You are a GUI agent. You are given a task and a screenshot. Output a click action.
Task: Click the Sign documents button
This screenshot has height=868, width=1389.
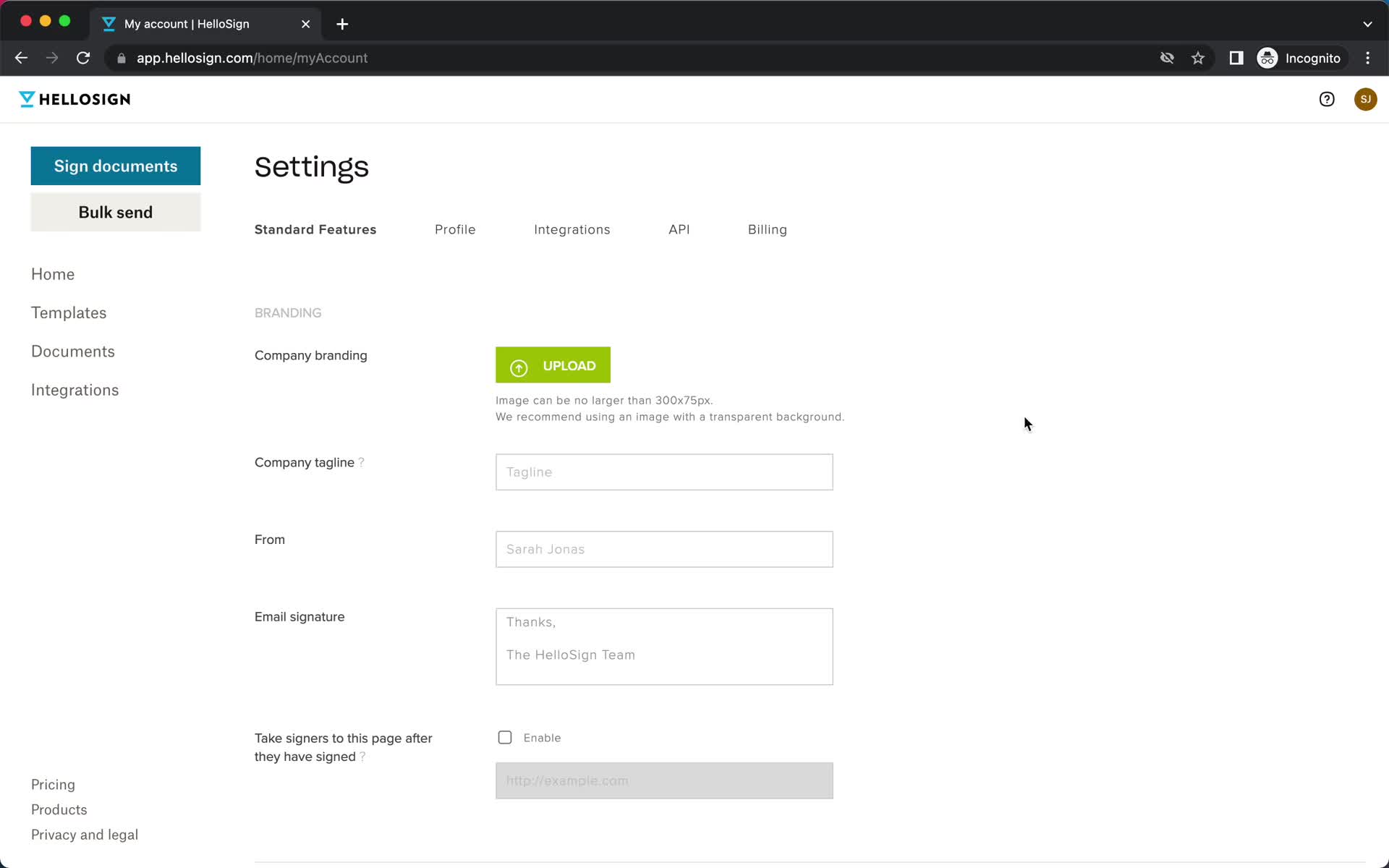(115, 165)
